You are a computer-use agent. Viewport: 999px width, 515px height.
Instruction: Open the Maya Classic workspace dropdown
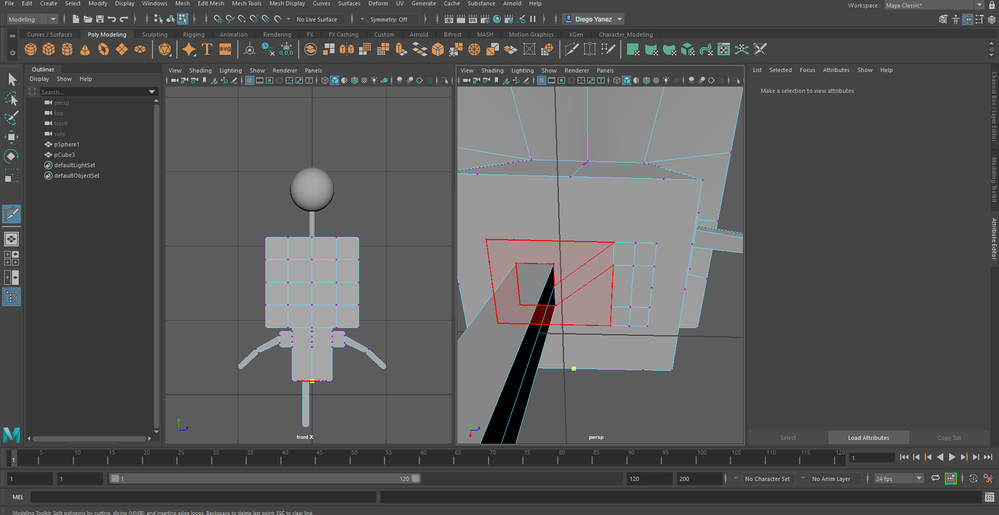coord(930,5)
